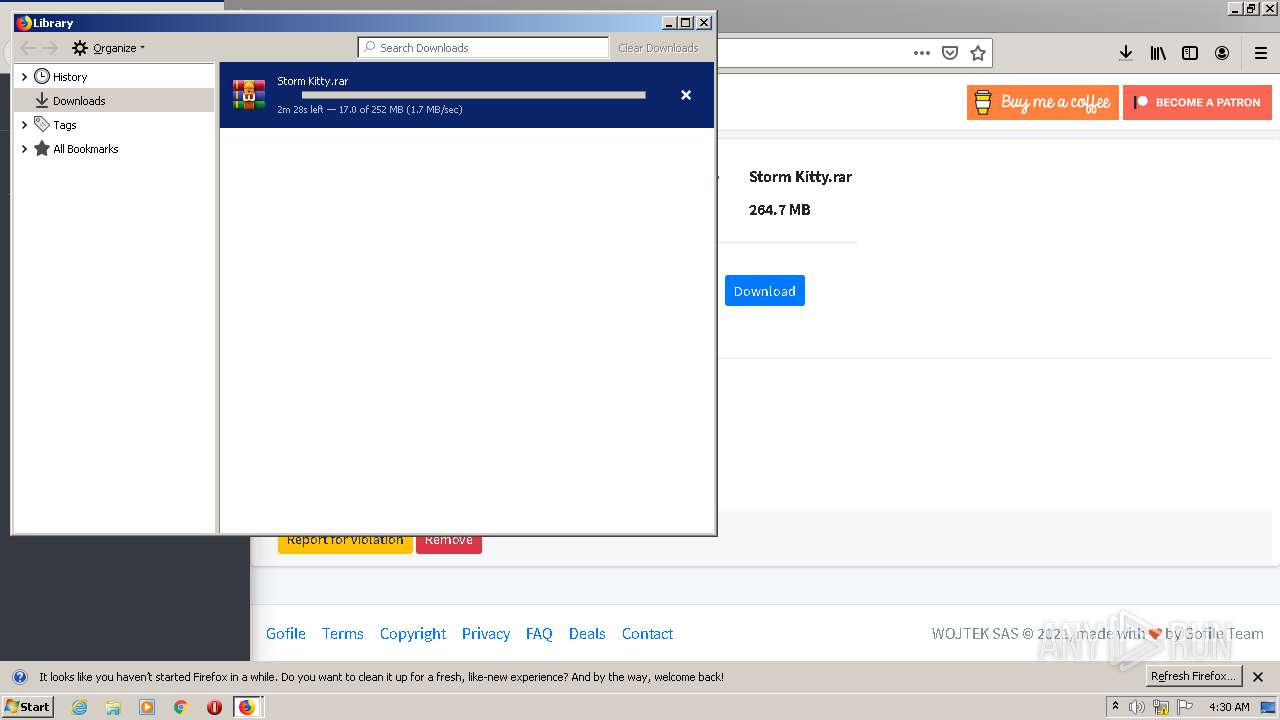Bookmark this page star icon
The height and width of the screenshot is (720, 1280).
(x=978, y=53)
